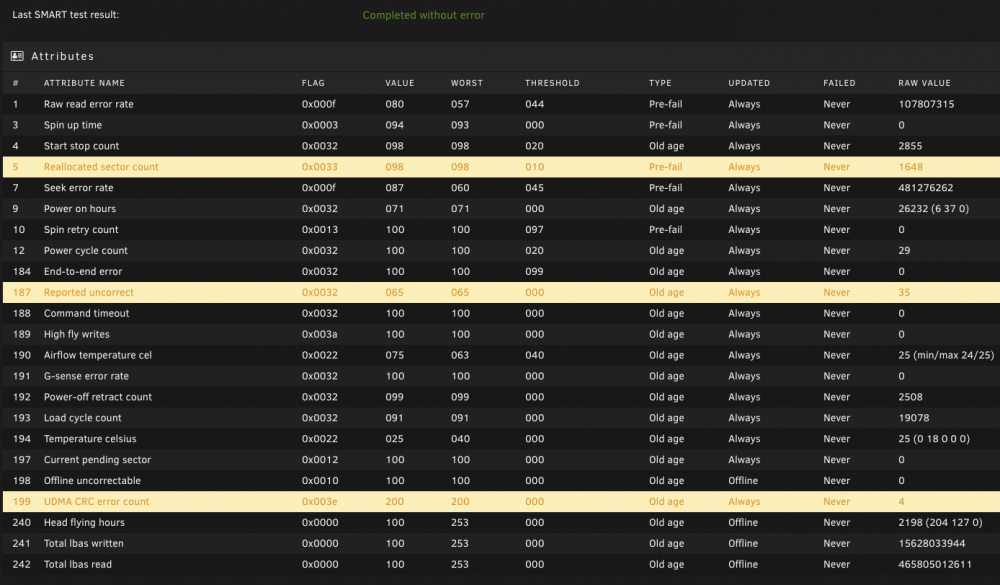Click raw value 2508
The image size is (1000, 585).
tap(910, 397)
